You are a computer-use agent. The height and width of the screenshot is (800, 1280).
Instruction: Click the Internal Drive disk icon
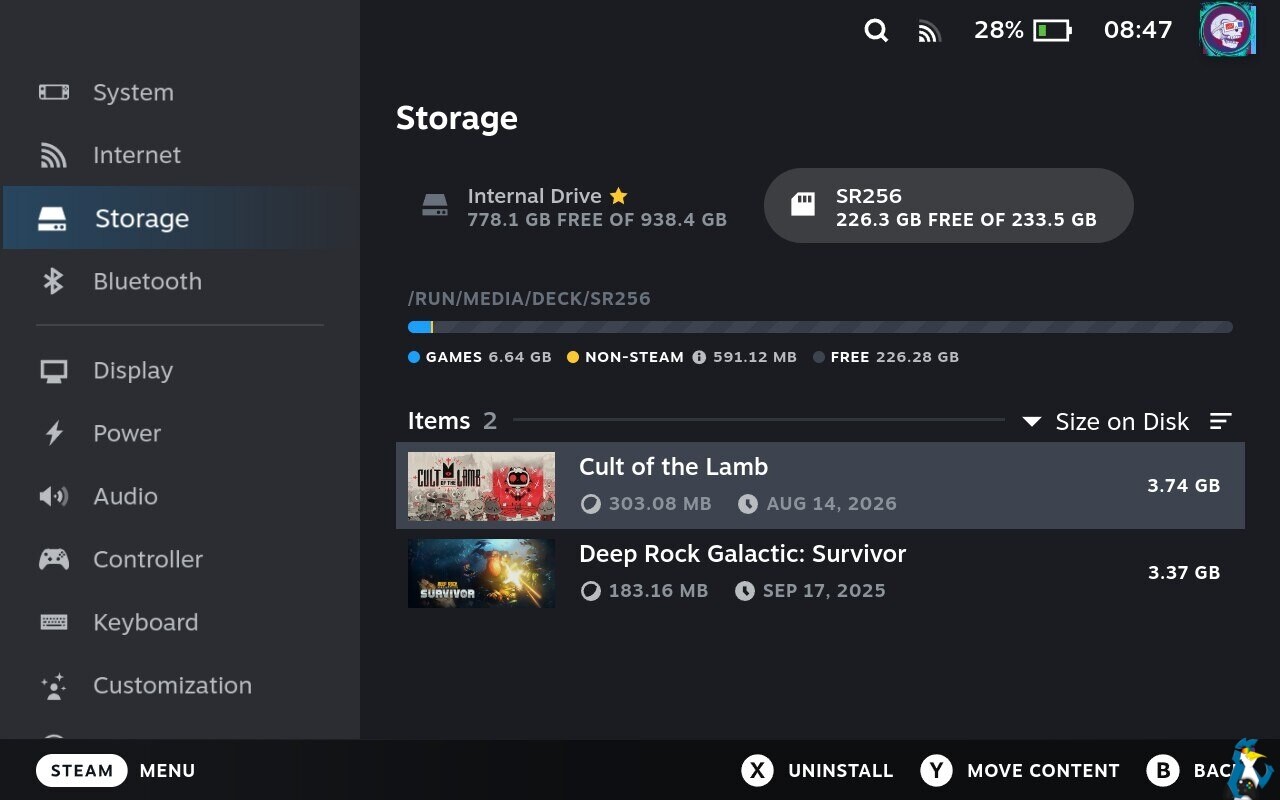pyautogui.click(x=435, y=206)
